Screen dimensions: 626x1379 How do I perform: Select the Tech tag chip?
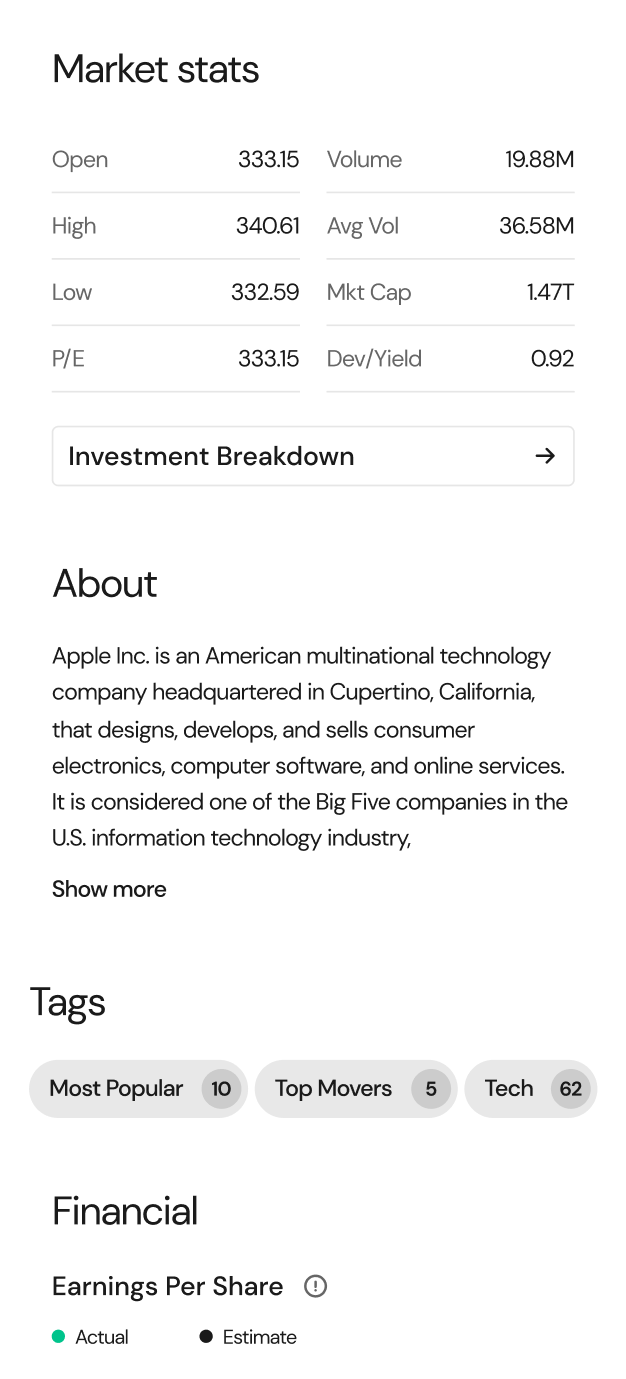[531, 1088]
